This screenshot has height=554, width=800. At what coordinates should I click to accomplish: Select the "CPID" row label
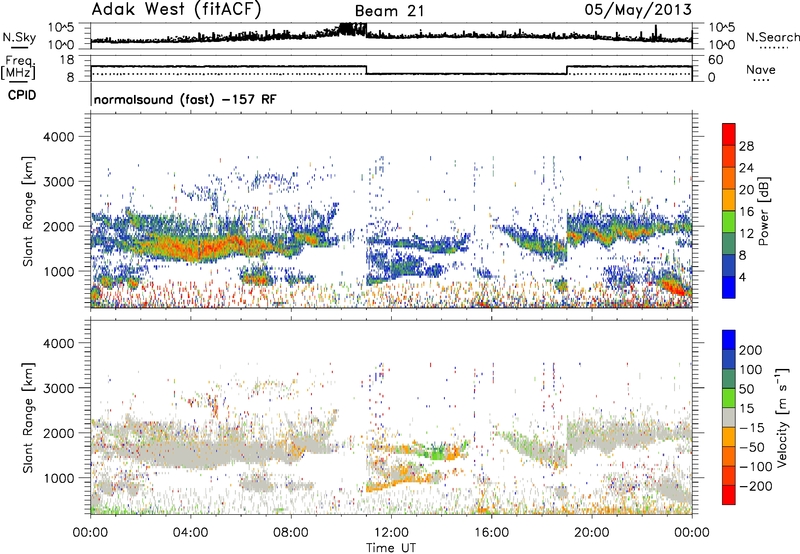click(x=22, y=95)
